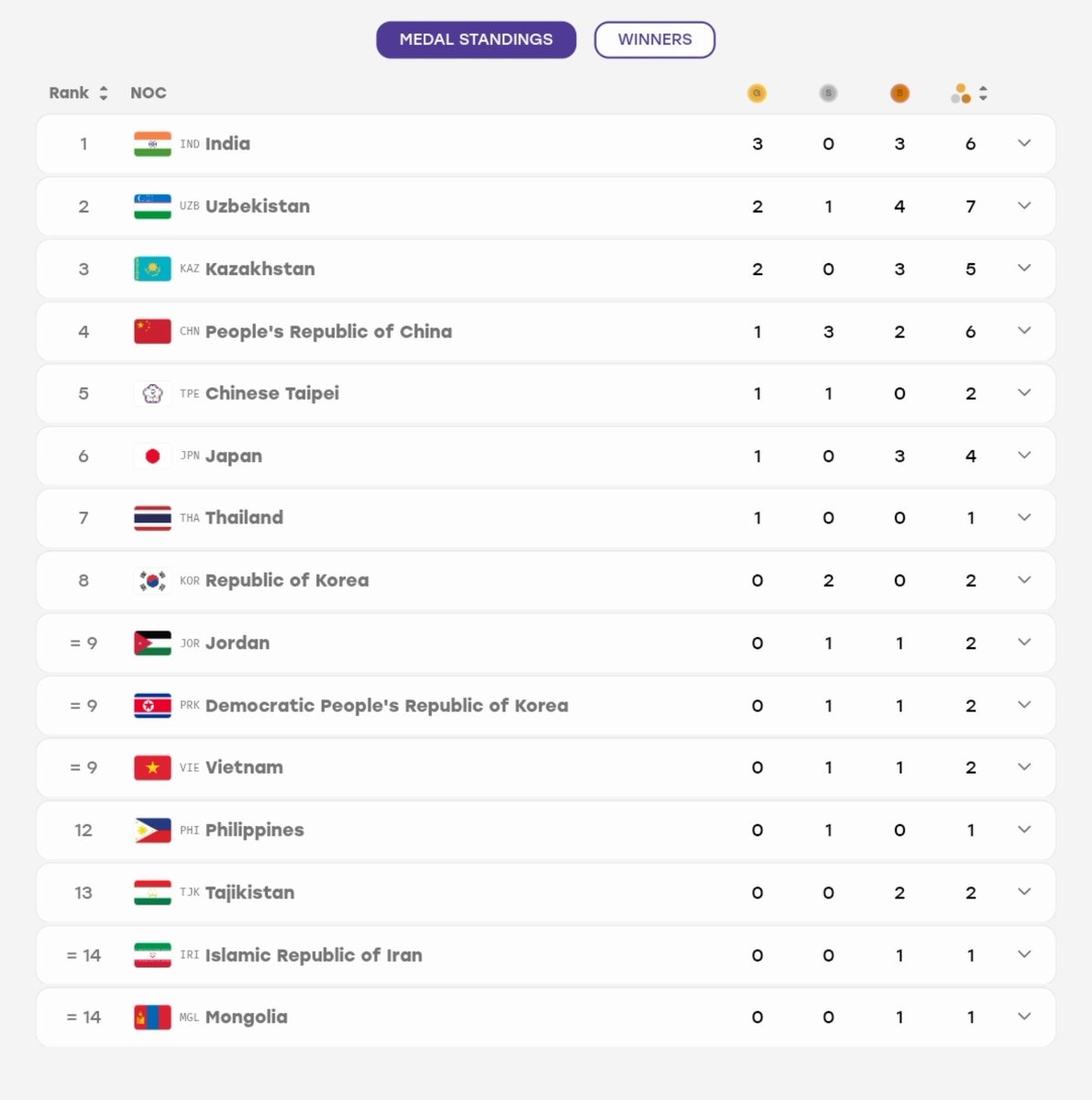Viewport: 1092px width, 1100px height.
Task: Click the silver medal column icon
Action: (828, 93)
